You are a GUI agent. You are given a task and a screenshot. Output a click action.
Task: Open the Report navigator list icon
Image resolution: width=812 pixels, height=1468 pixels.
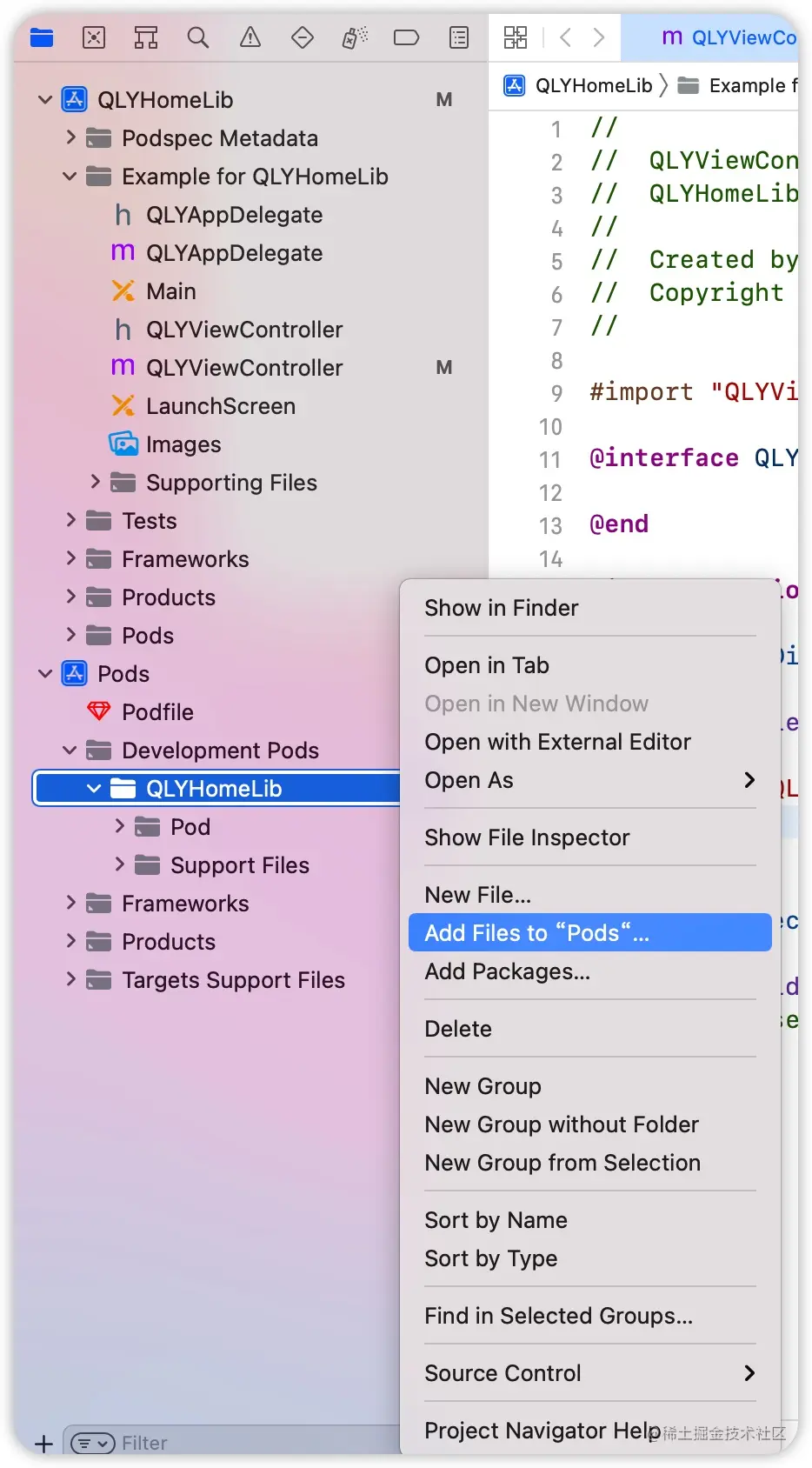pos(459,37)
